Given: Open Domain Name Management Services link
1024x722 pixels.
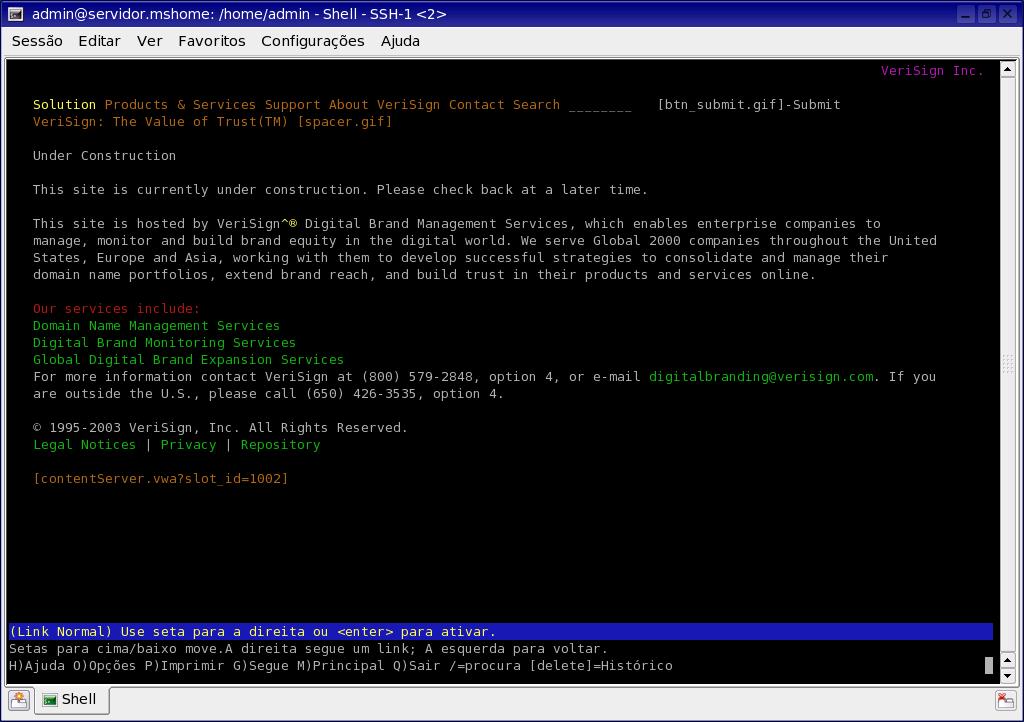Looking at the screenshot, I should 156,325.
